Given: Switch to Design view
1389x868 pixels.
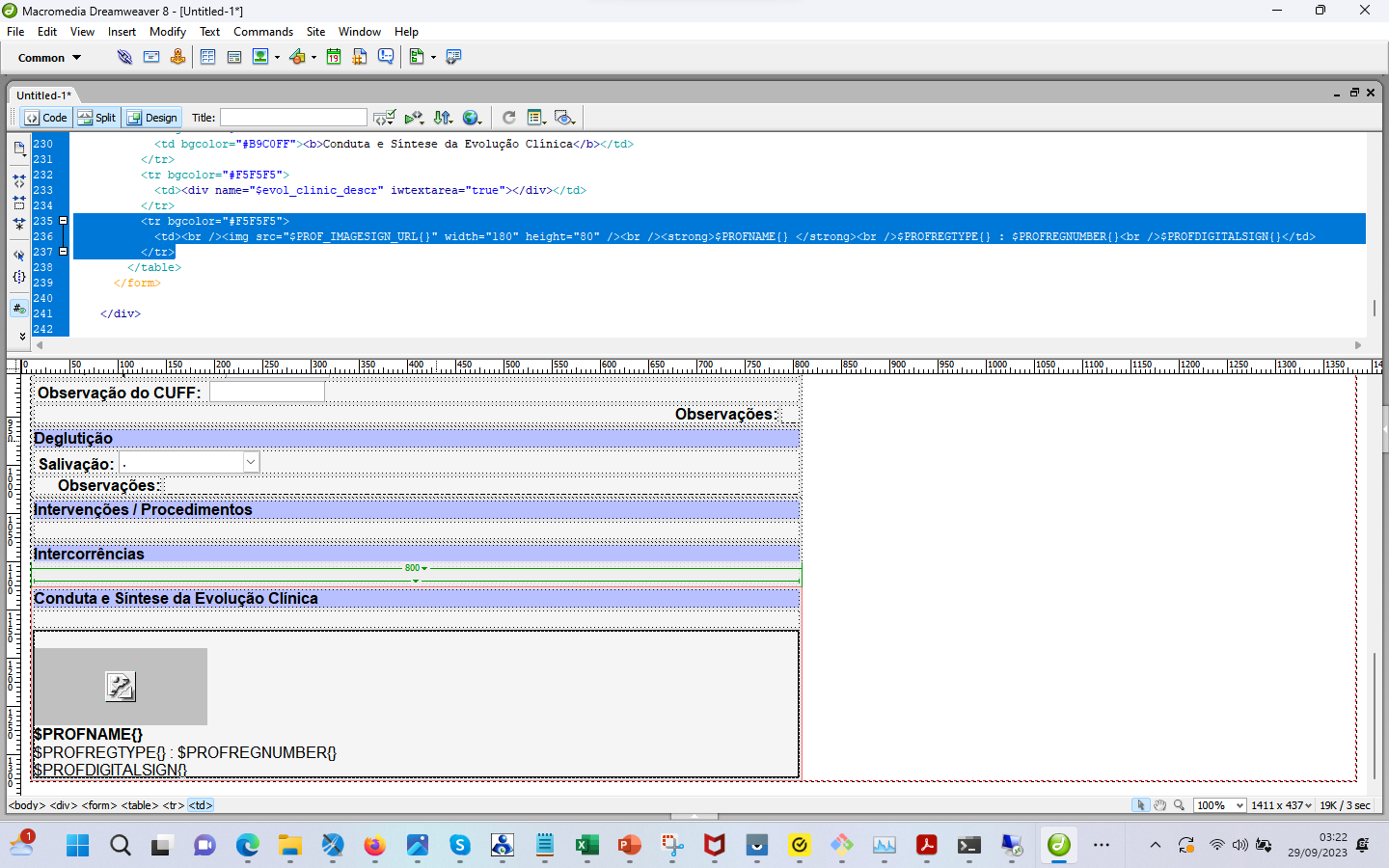Looking at the screenshot, I should coord(152,118).
